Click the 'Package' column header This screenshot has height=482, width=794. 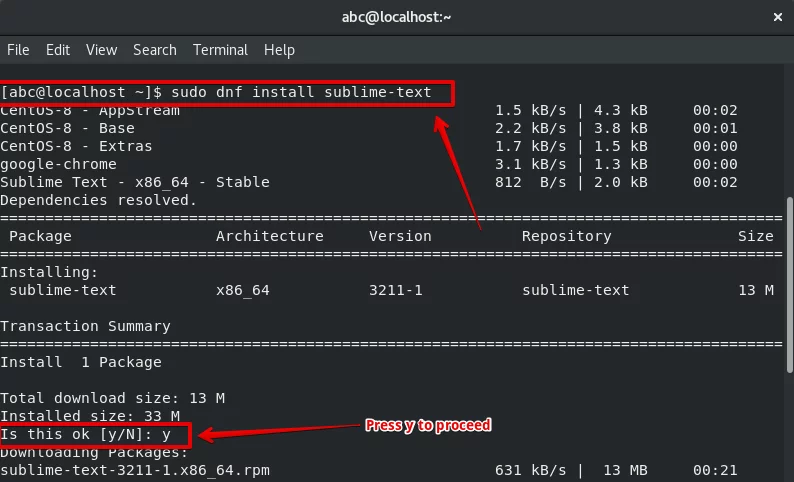pyautogui.click(x=41, y=236)
